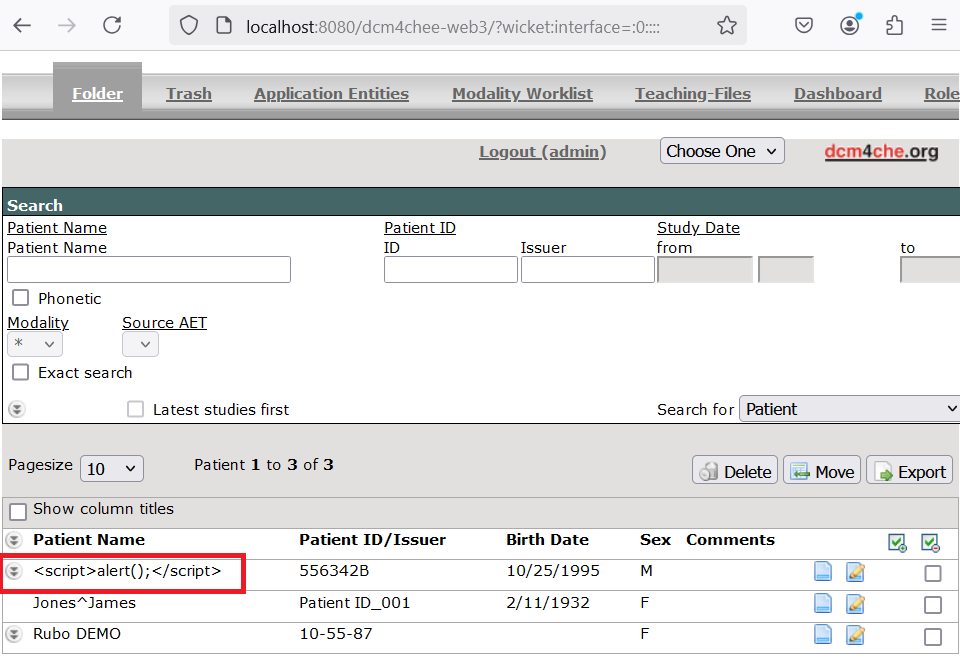Edit Rubo DEMO with pencil icon
Viewport: 960px width, 670px height.
(x=855, y=635)
